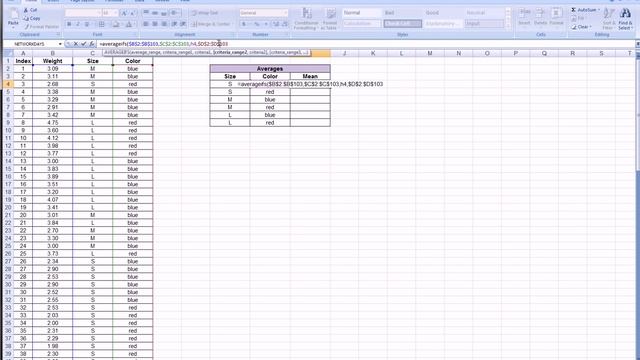Screen dimensions: 640x360
Task: Click Decrease Indent icon
Action: 174,24
